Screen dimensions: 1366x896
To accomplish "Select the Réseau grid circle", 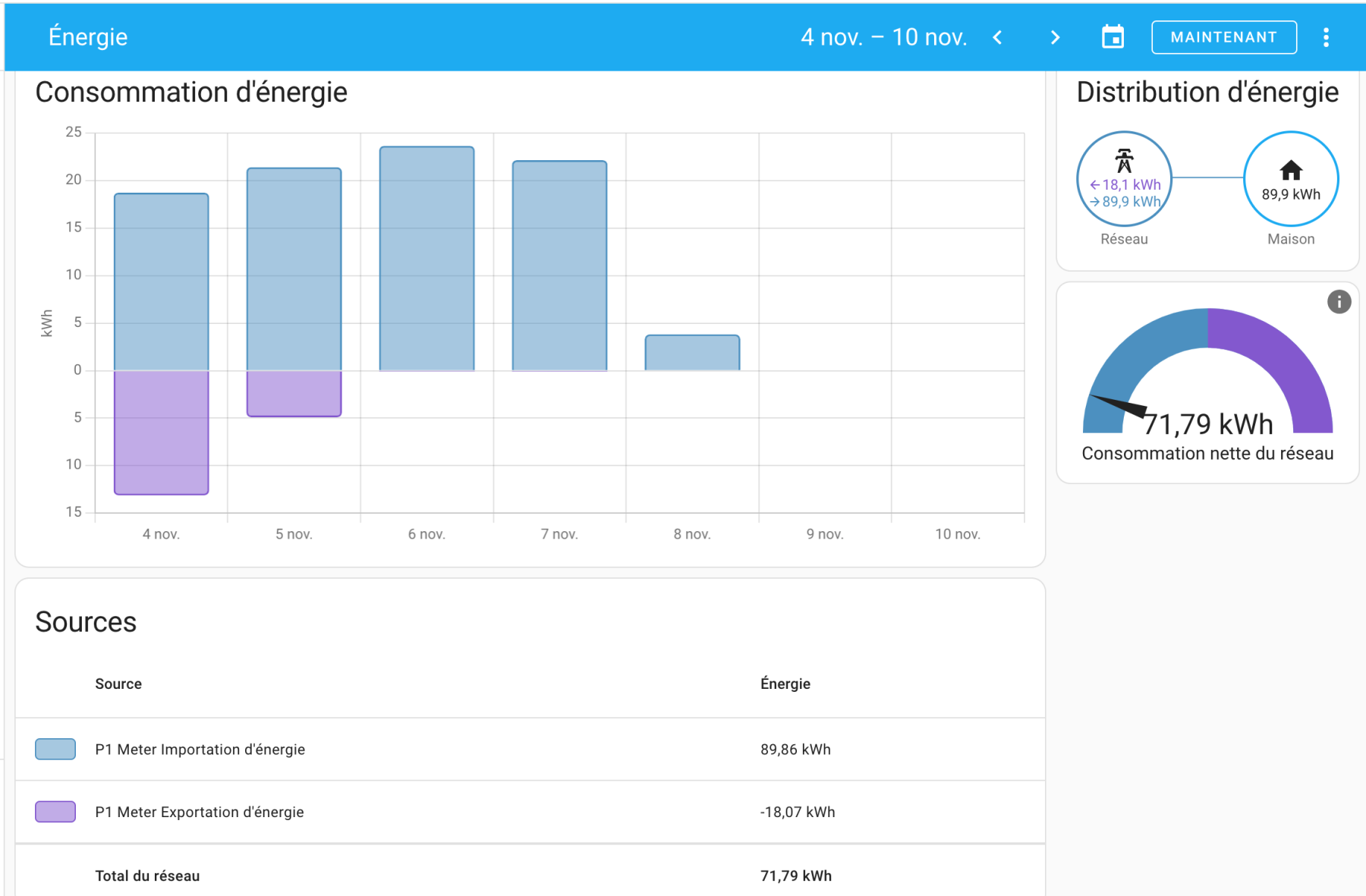I will point(1124,179).
